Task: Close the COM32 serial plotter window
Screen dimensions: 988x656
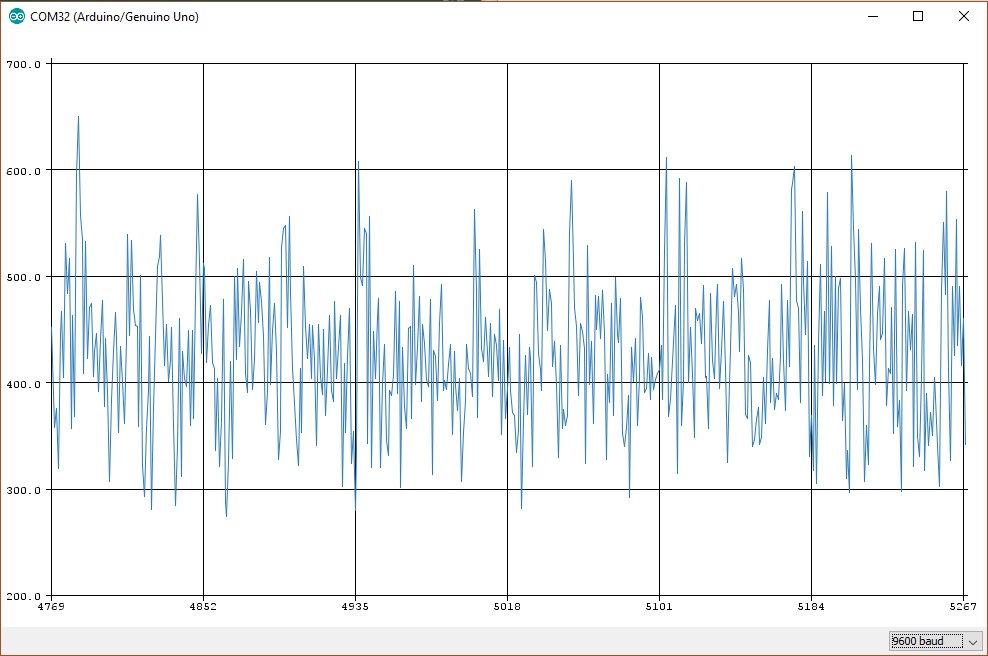Action: (963, 16)
